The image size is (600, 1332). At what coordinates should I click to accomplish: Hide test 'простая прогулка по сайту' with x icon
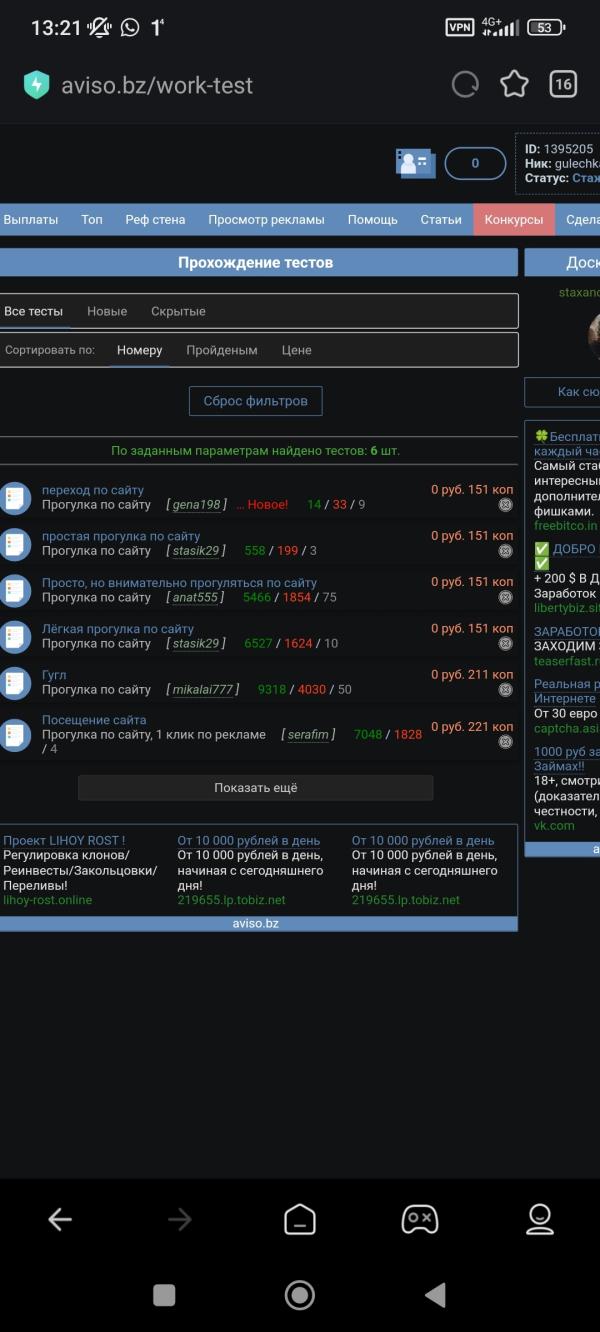505,551
